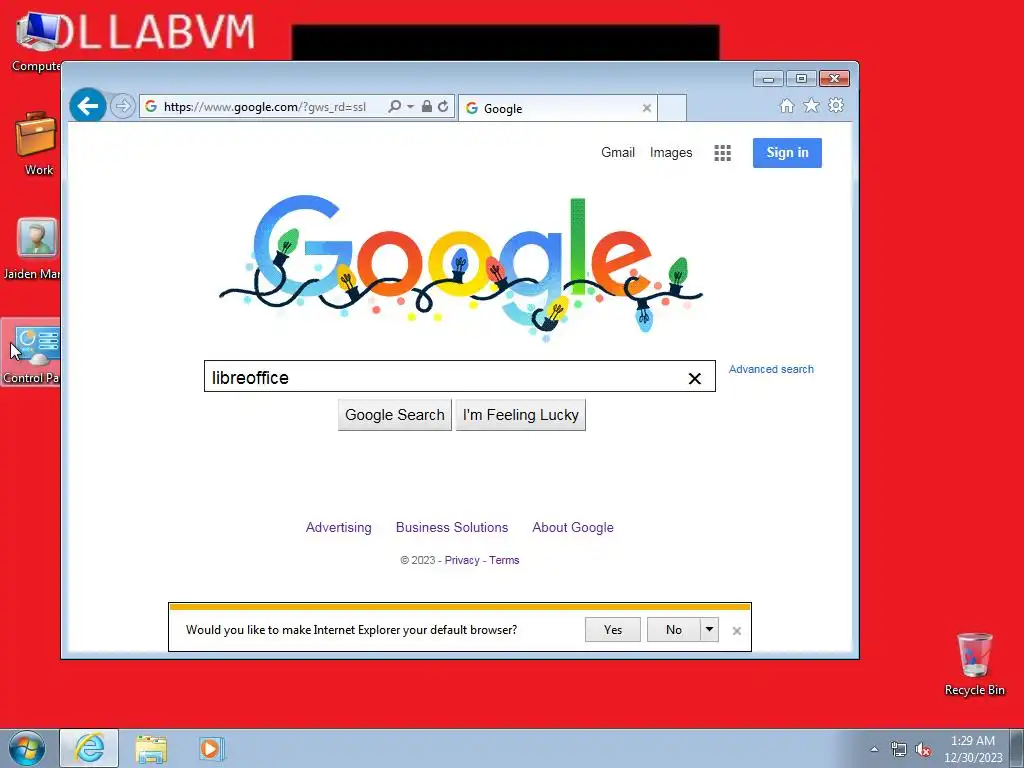Click the muted volume tray icon

[x=923, y=749]
